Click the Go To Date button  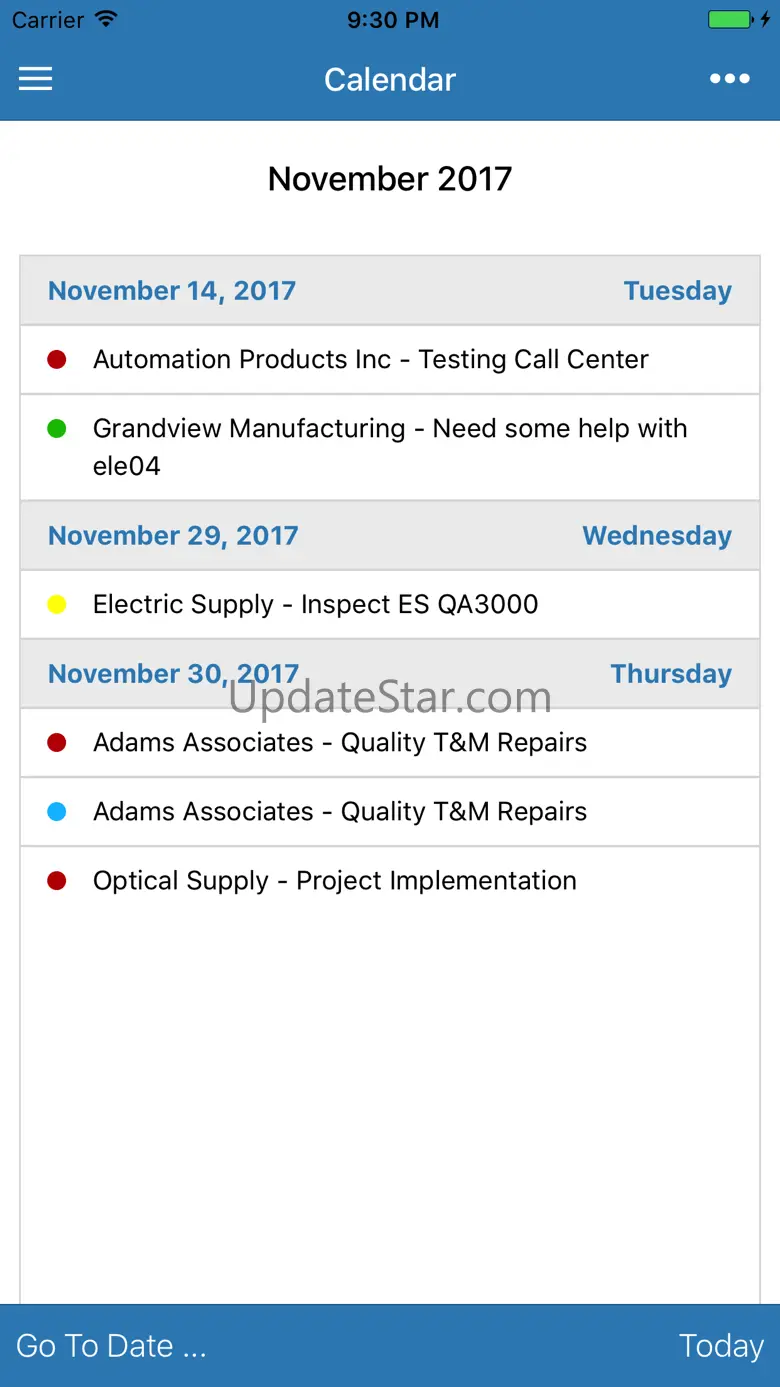click(x=111, y=1346)
